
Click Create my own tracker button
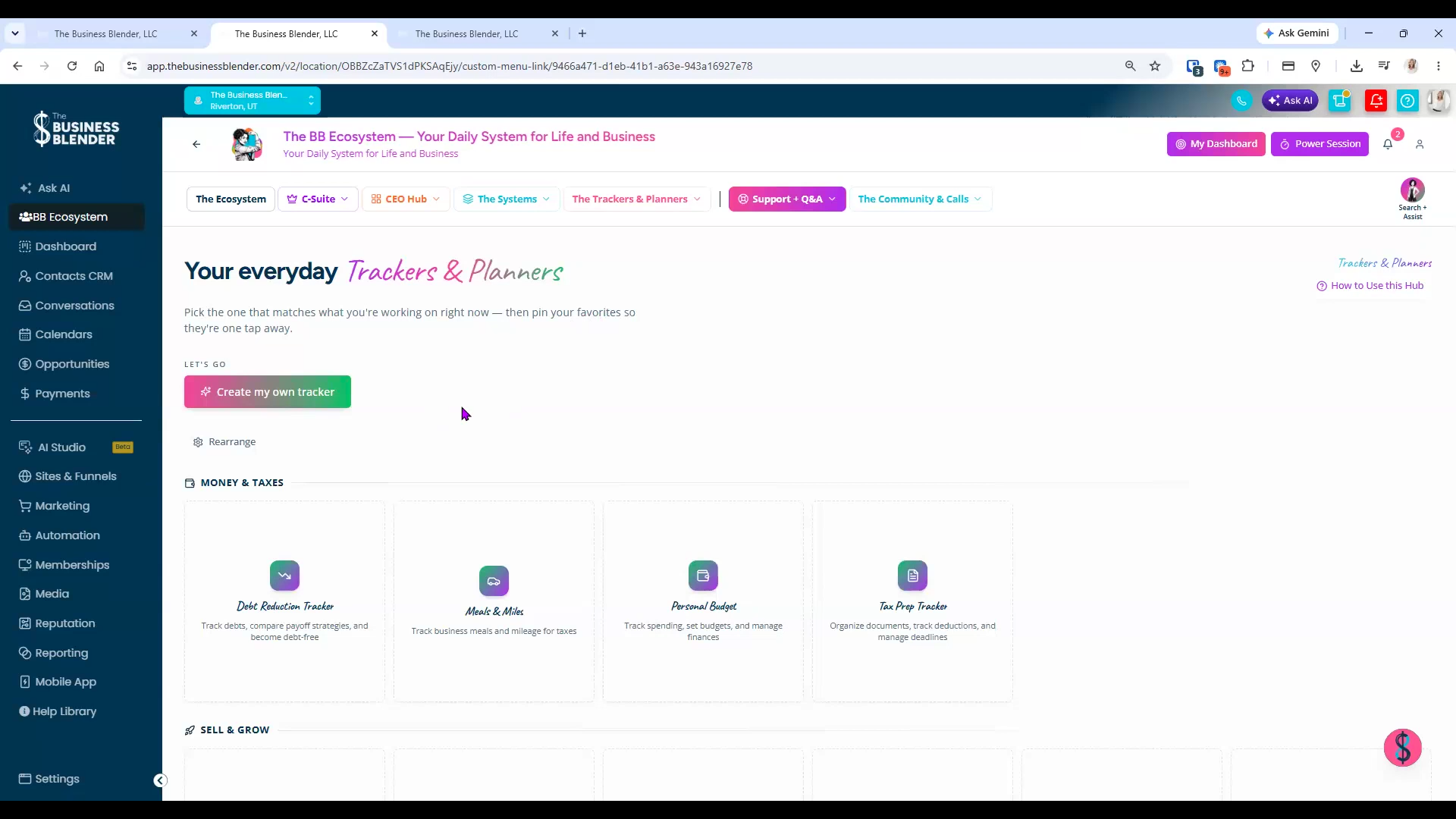pyautogui.click(x=268, y=392)
